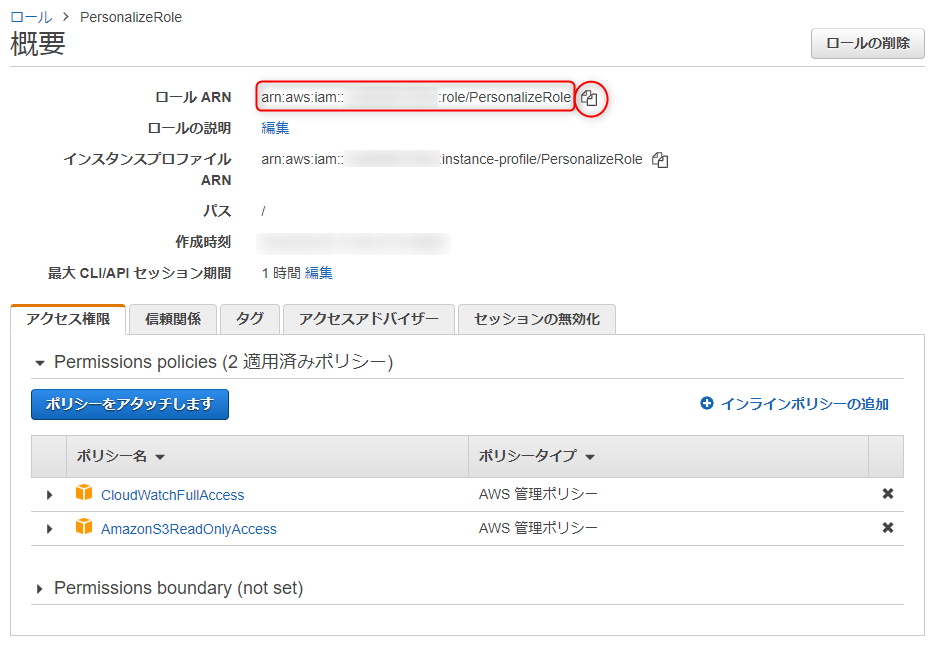This screenshot has height=645, width=933.
Task: Click ロールの削除 button
Action: [868, 43]
